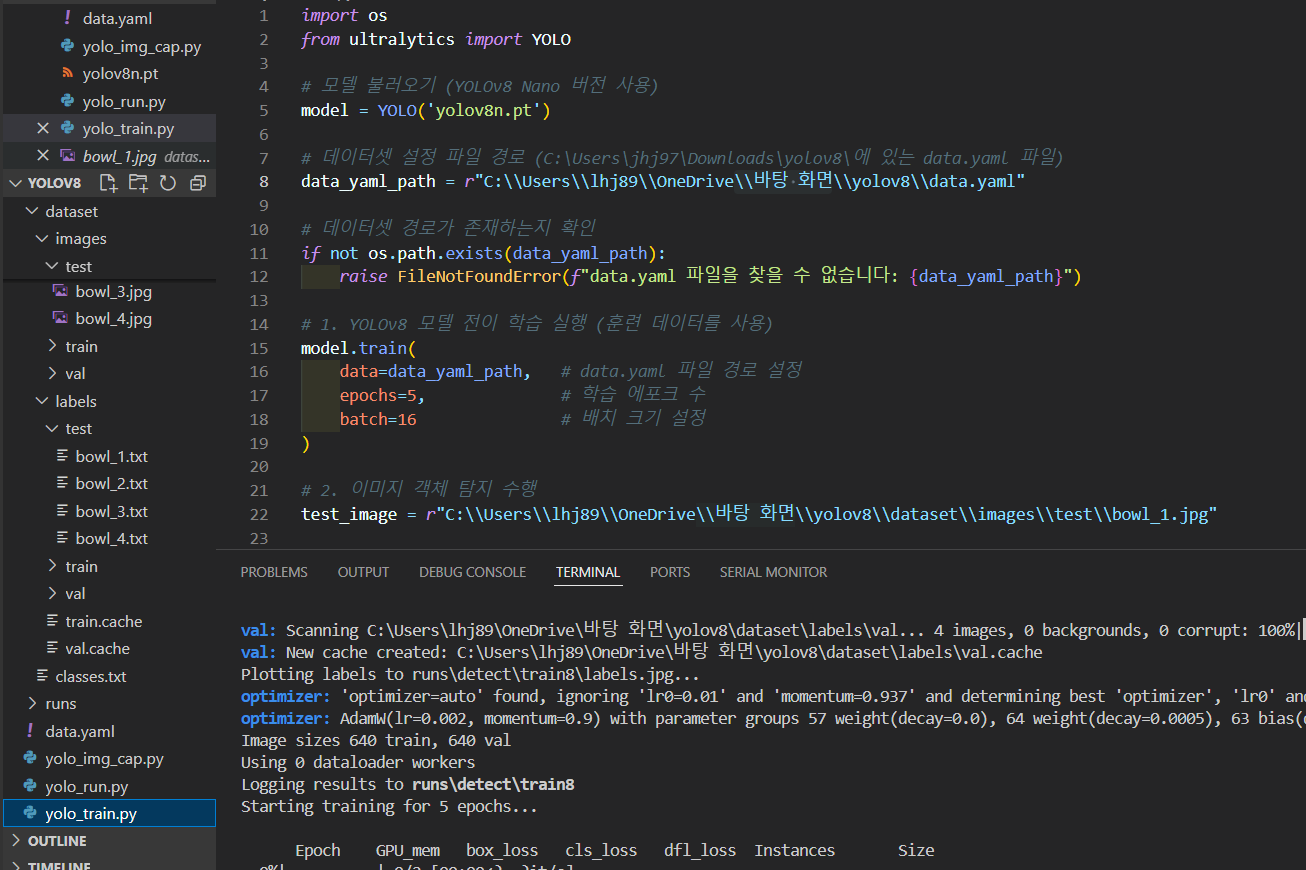Click 'Plotting labels to runs\detect\train8\labels.jpg...' in terminal

(470, 674)
